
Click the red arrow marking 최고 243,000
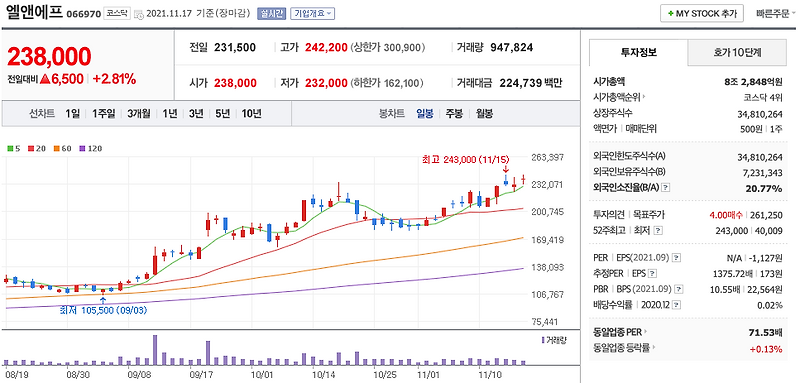pos(506,169)
